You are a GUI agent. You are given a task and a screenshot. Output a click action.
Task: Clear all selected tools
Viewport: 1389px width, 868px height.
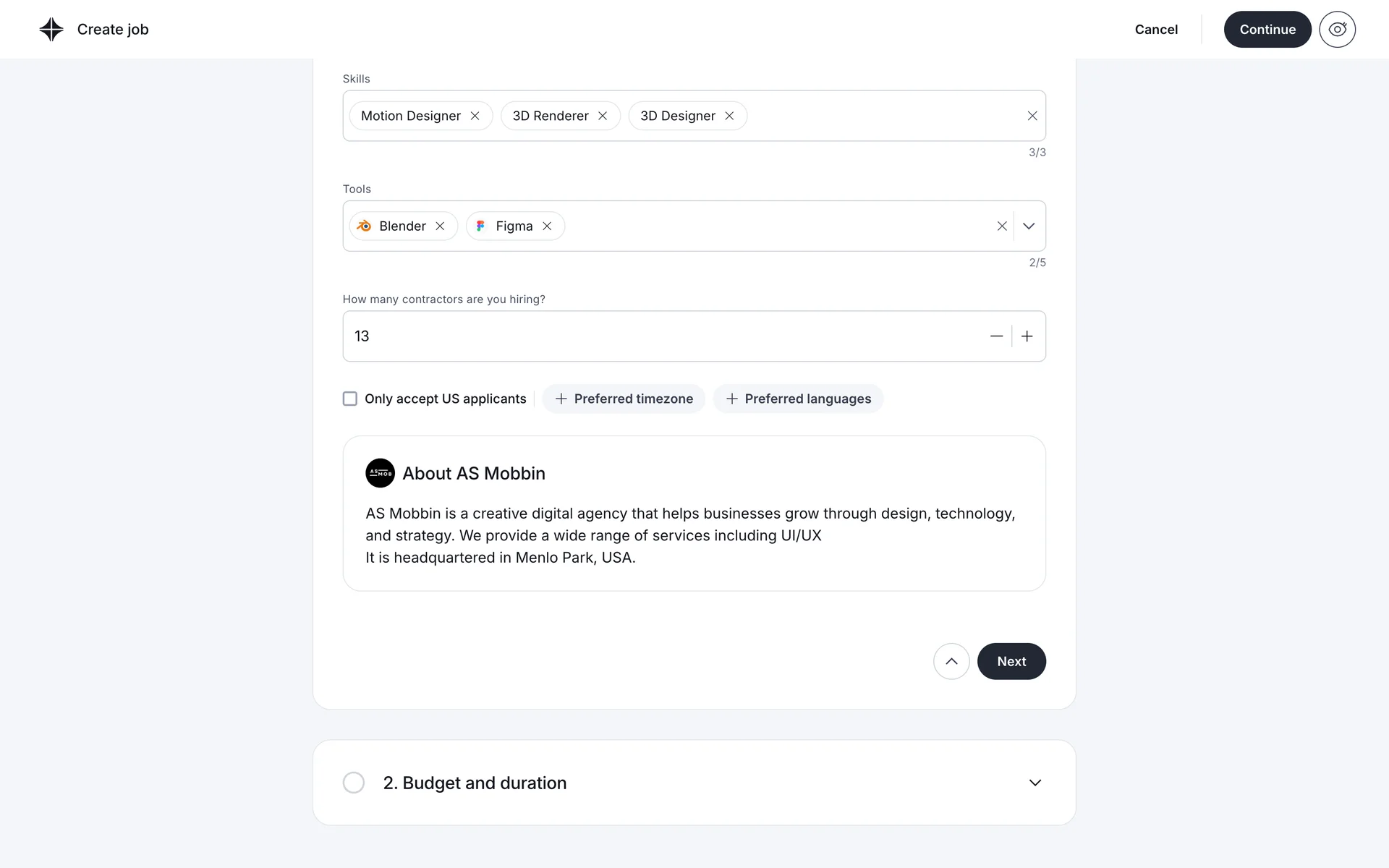[1002, 226]
